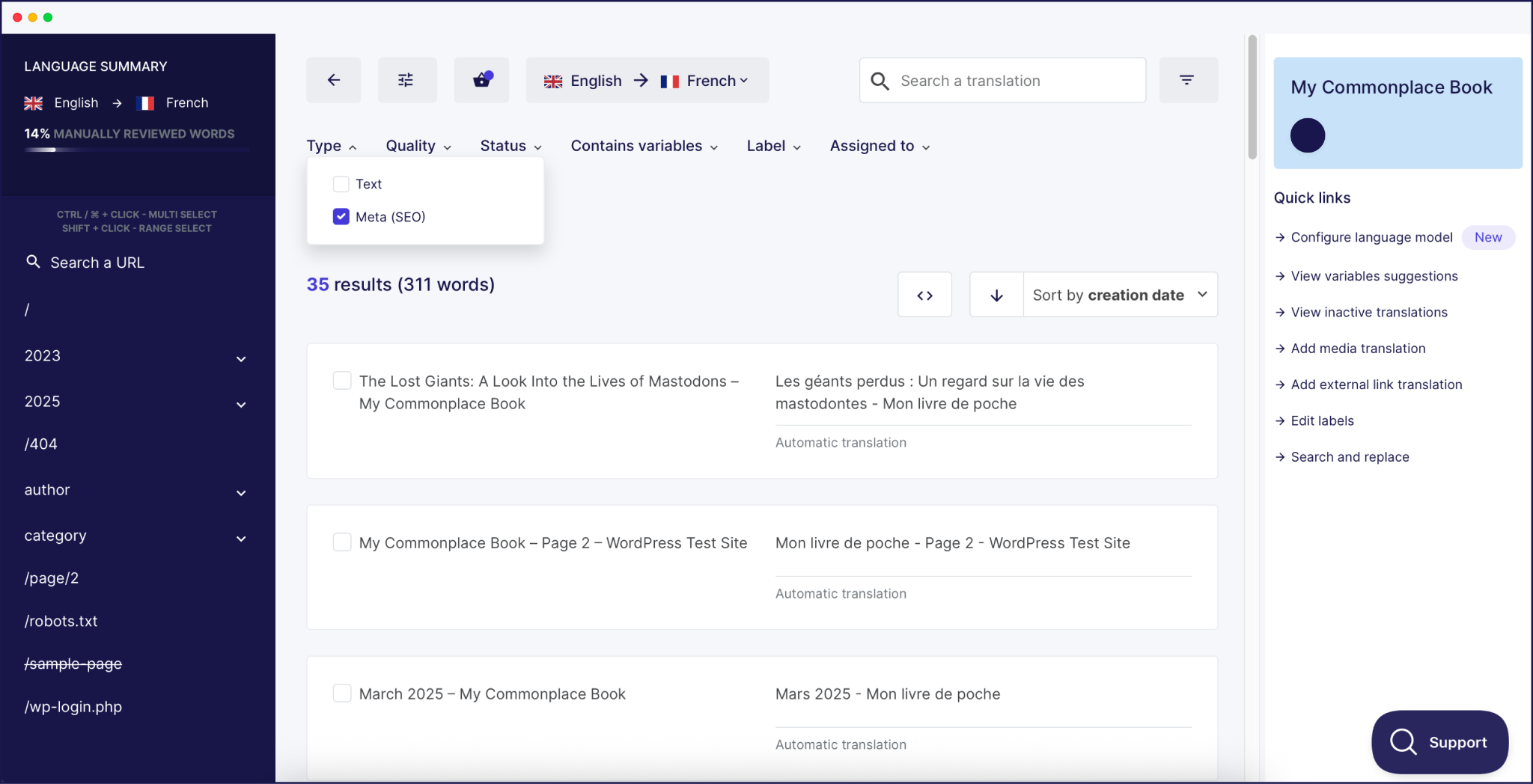Click the back arrow navigation icon
Viewport: 1533px width, 784px height.
[333, 79]
